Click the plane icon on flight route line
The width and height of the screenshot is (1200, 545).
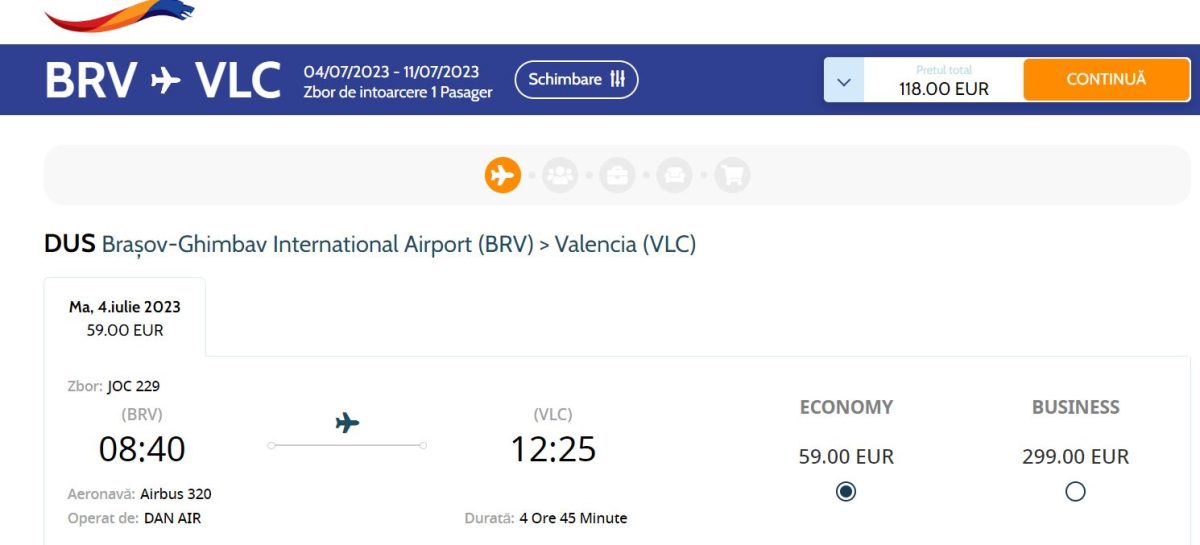[347, 423]
